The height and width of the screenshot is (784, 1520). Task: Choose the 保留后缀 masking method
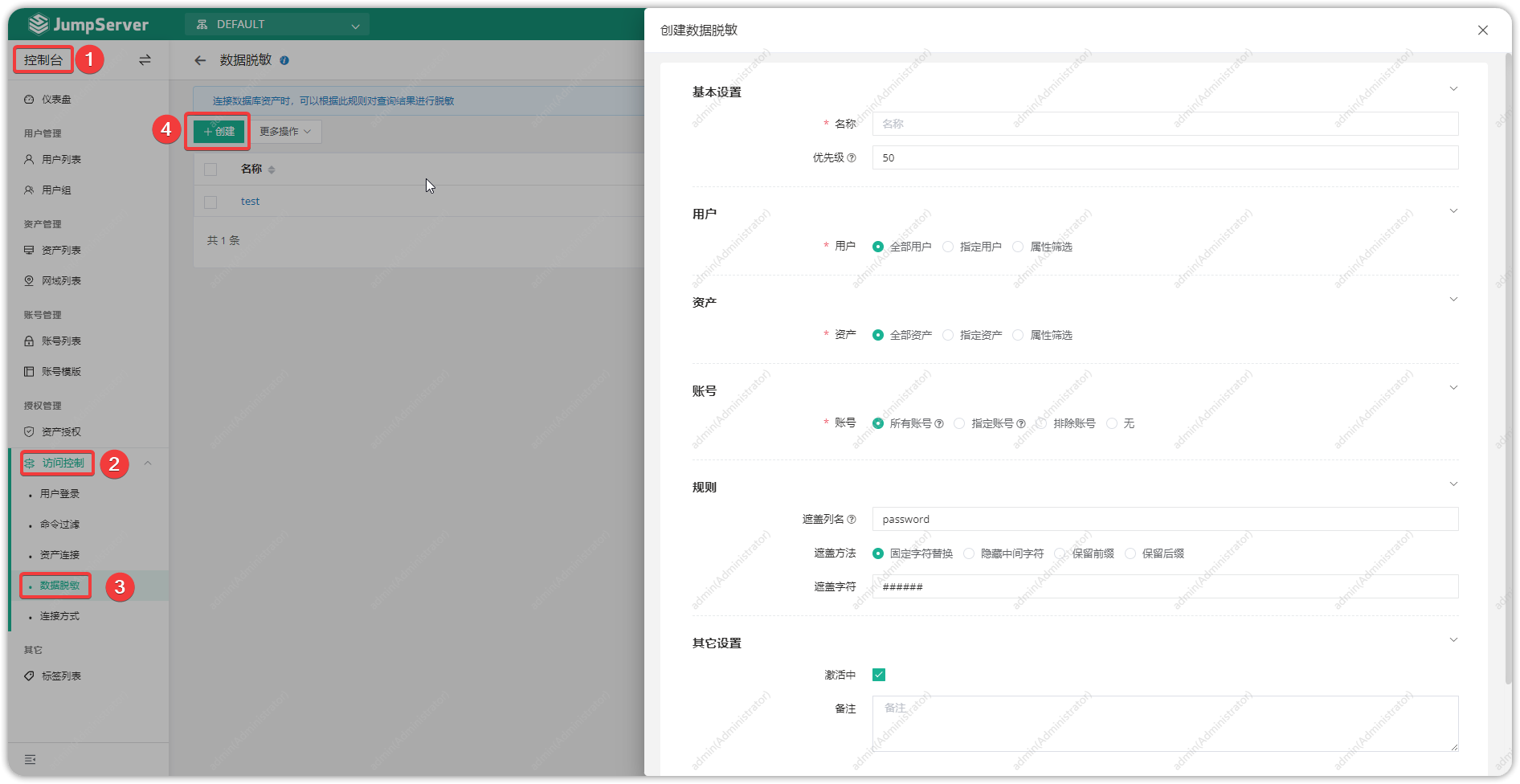(x=1154, y=553)
